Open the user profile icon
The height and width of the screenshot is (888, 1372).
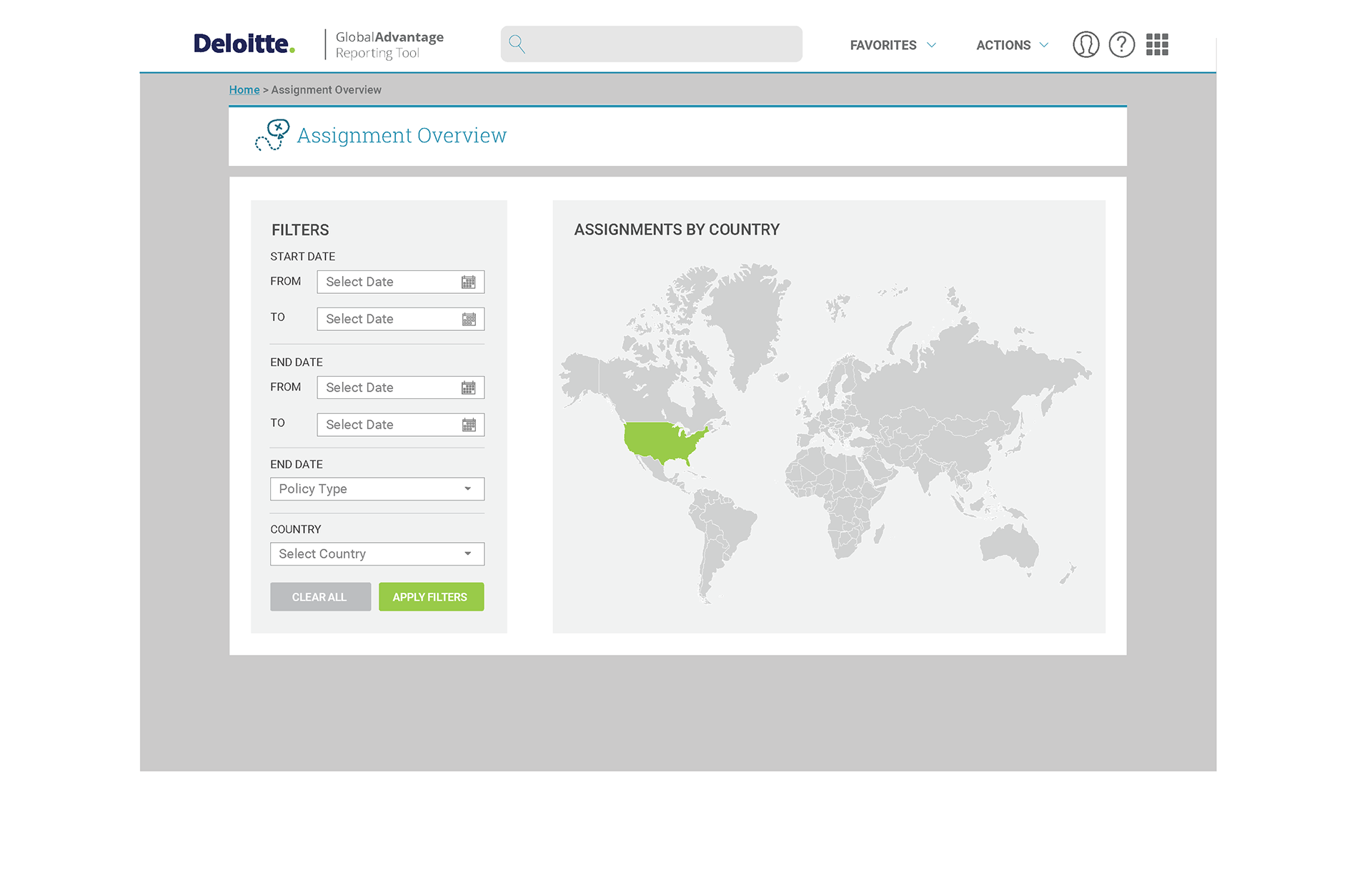(x=1085, y=44)
